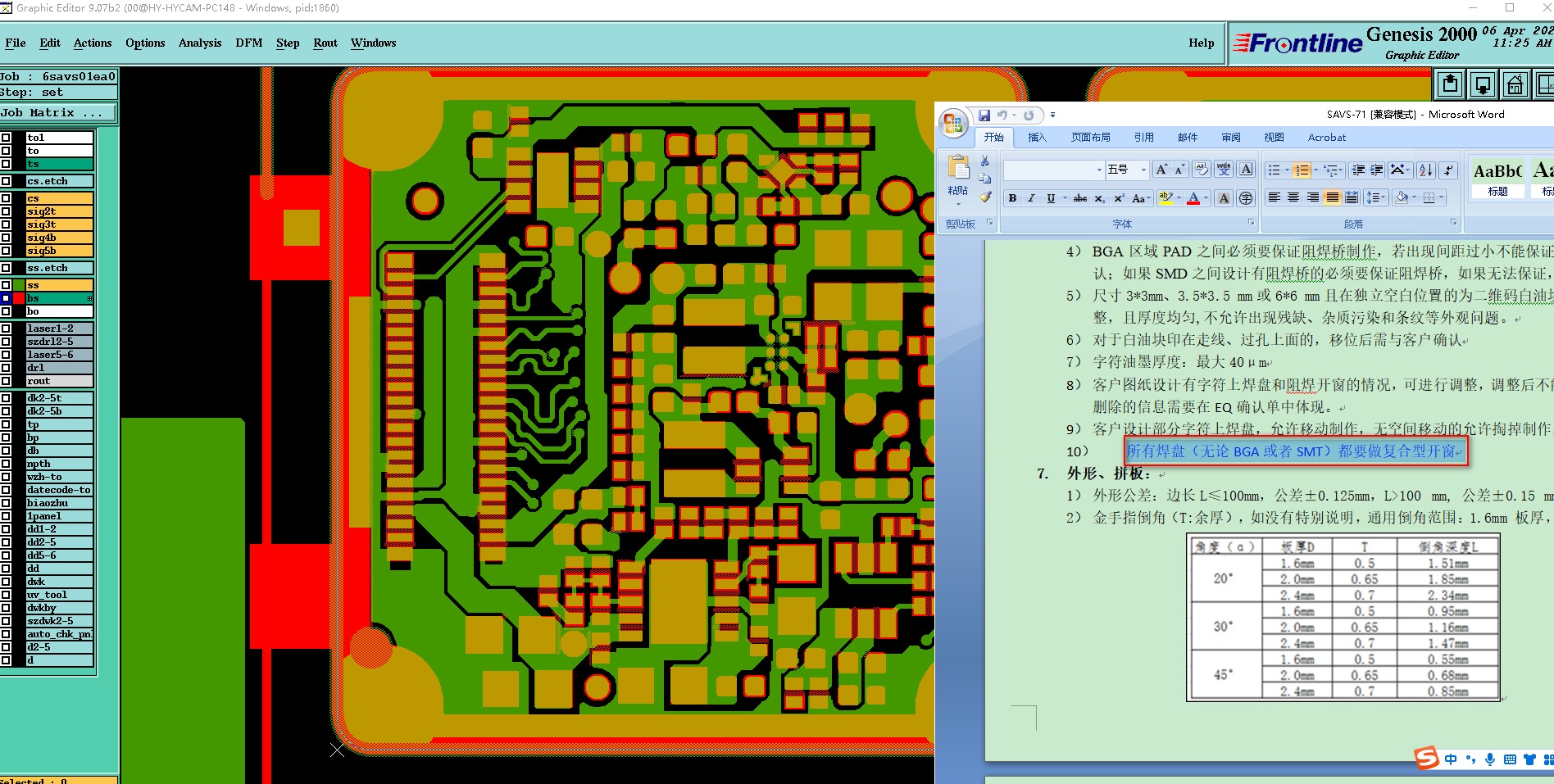Click Sogou input method S icon
Image resolution: width=1554 pixels, height=784 pixels.
1426,758
